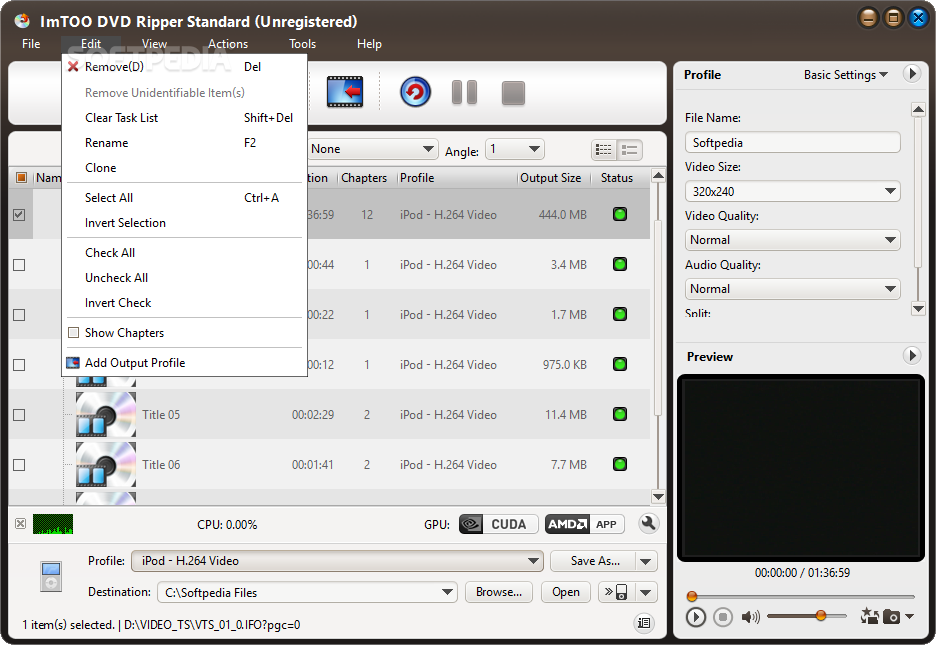
Task: Adjust the preview volume slider
Action: point(806,616)
